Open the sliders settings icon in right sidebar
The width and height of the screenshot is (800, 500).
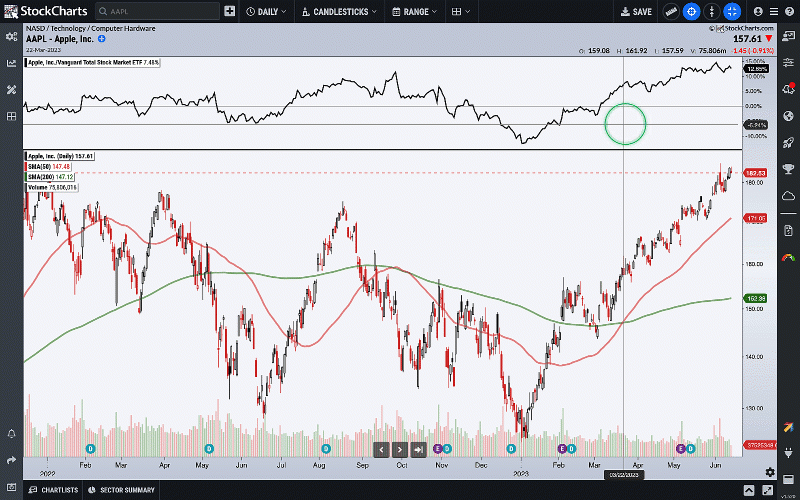click(788, 62)
